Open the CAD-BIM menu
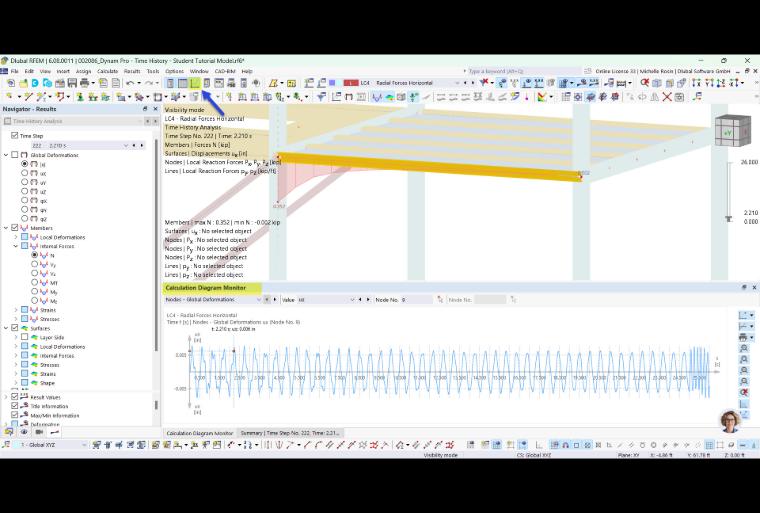 click(225, 71)
